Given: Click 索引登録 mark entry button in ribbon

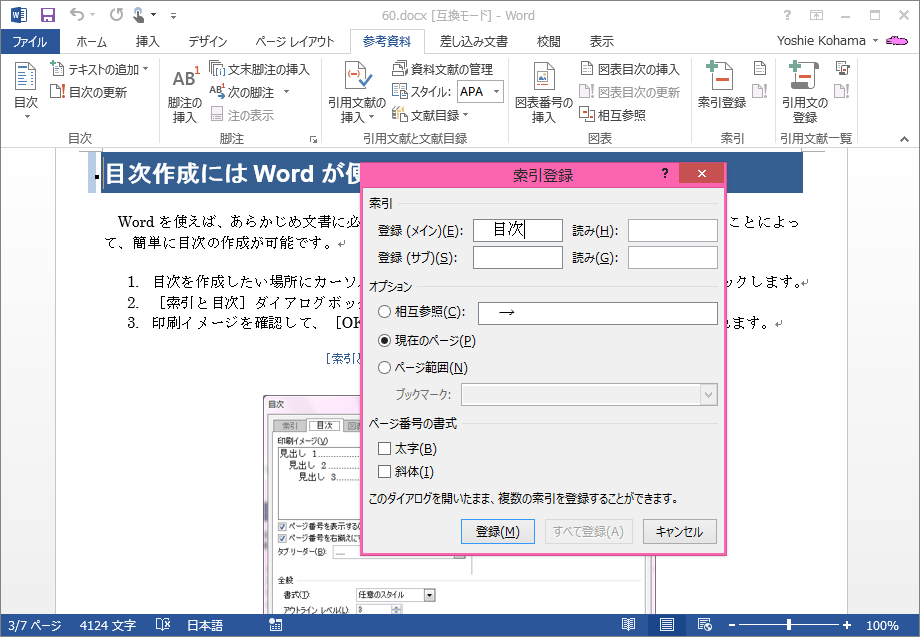Looking at the screenshot, I should (722, 86).
